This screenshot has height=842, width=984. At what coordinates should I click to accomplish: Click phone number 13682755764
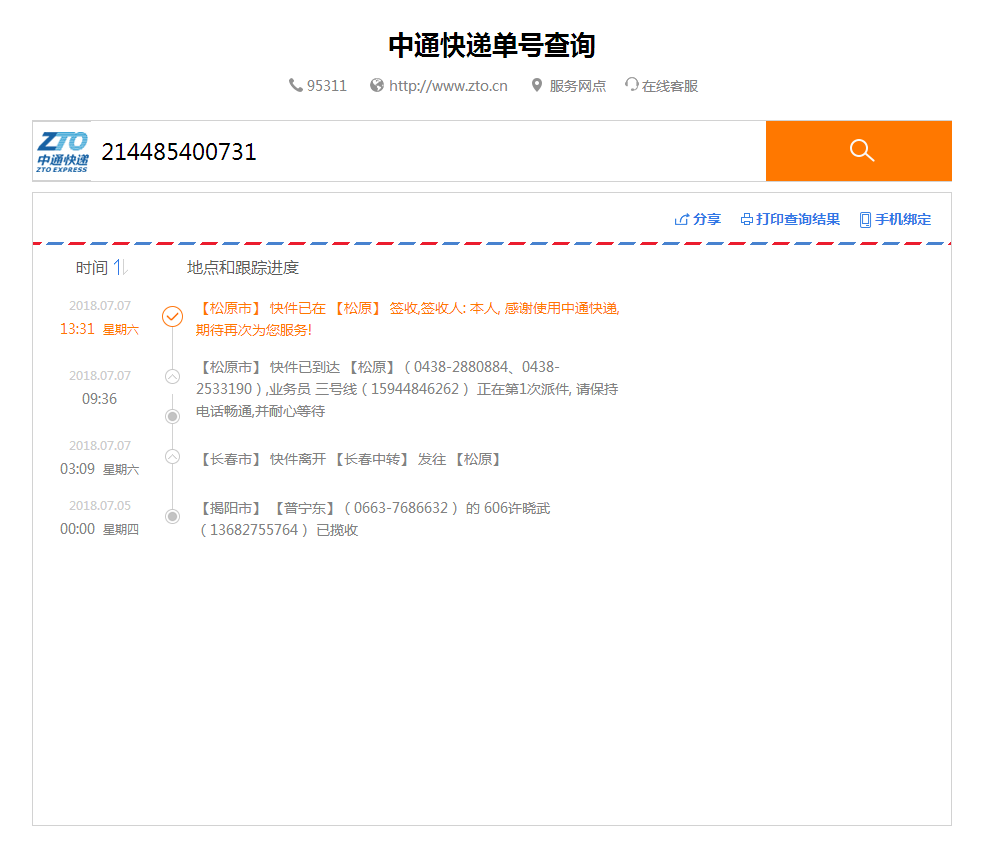pyautogui.click(x=254, y=530)
